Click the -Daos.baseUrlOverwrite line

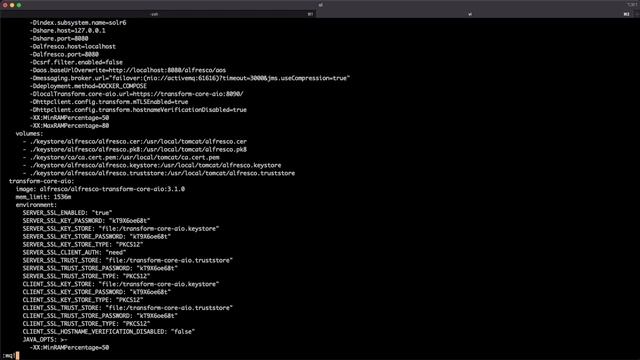pos(128,70)
